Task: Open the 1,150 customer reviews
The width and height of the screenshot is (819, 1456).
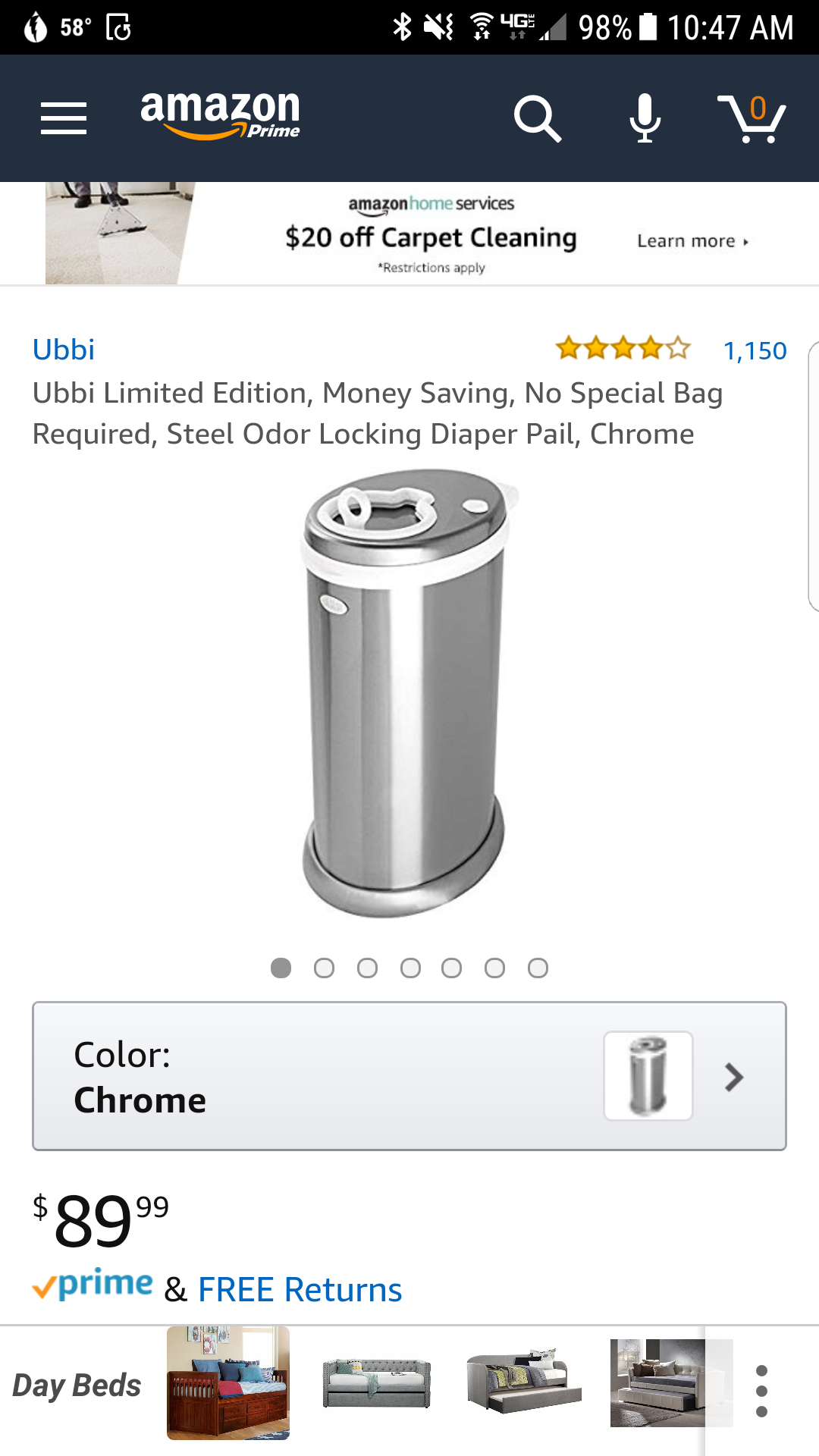Action: [755, 350]
